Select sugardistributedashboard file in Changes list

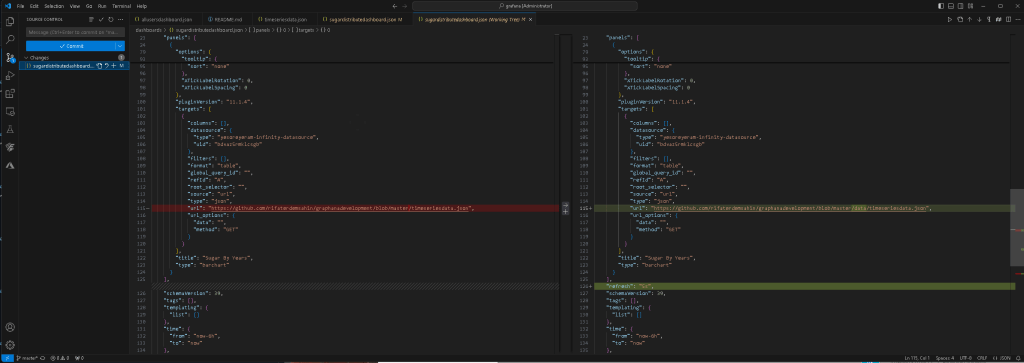(x=63, y=66)
